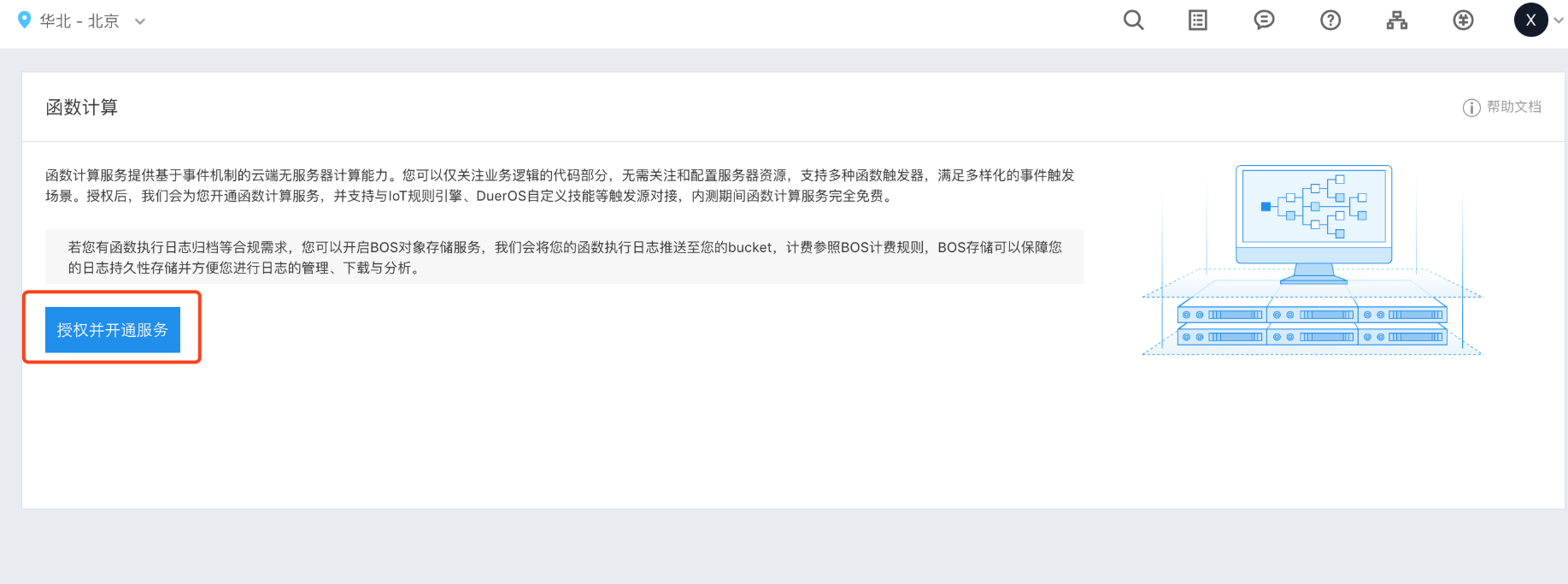This screenshot has height=584, width=1568.
Task: Open the yen billing icon
Action: pyautogui.click(x=1463, y=20)
